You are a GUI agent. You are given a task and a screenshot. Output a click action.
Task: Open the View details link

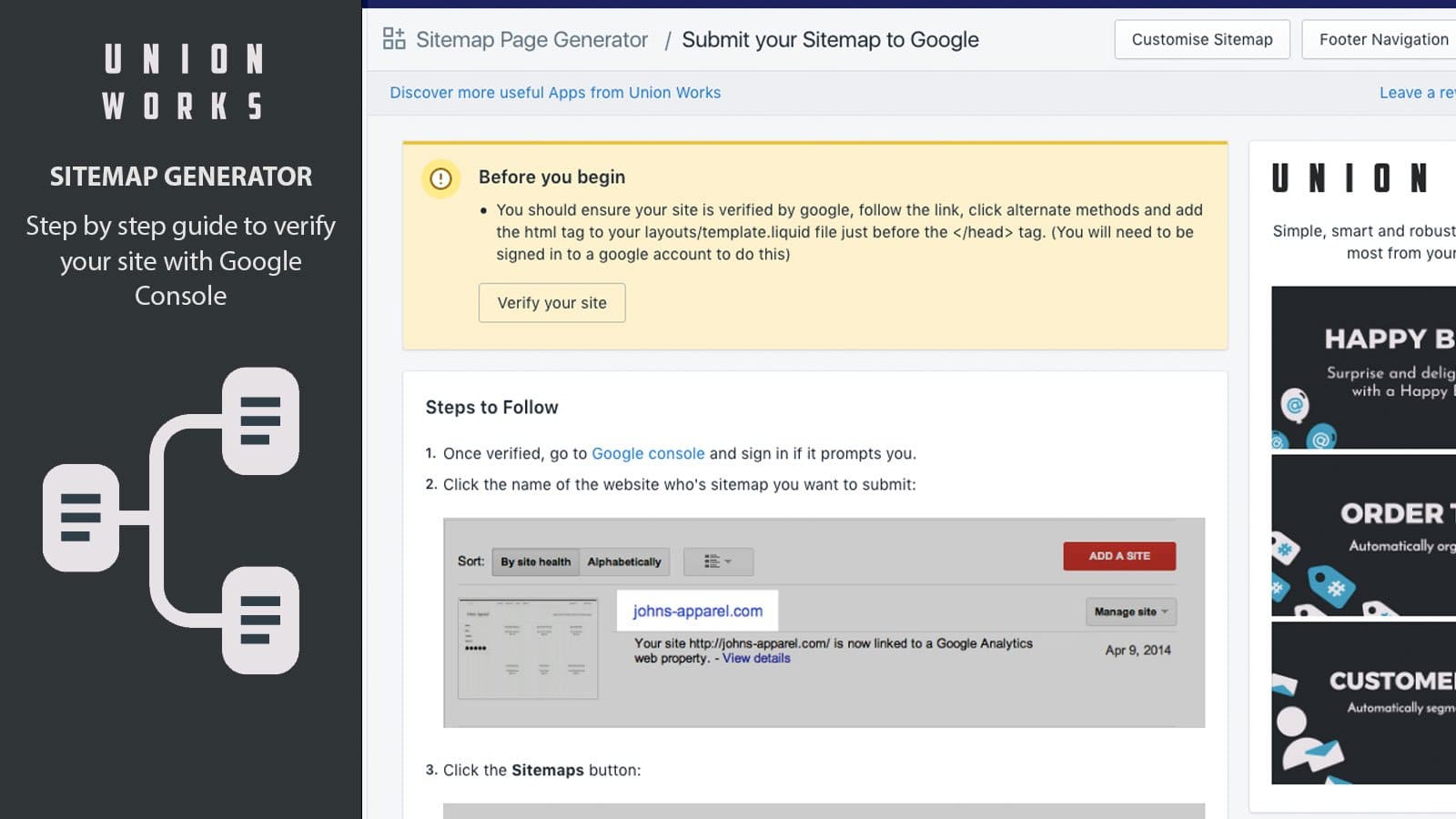[756, 658]
